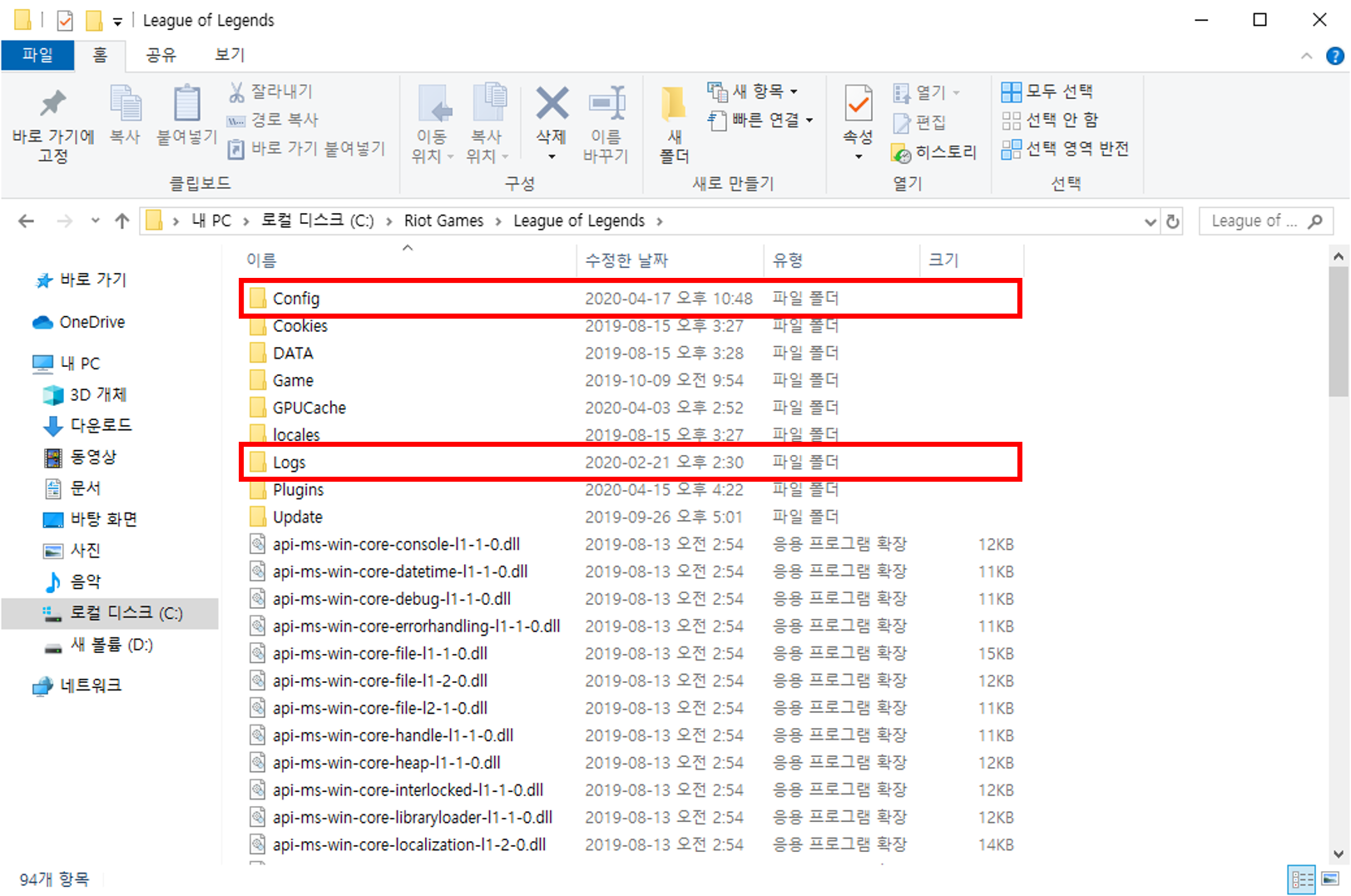Click 내 PC in the address path

coord(211,221)
